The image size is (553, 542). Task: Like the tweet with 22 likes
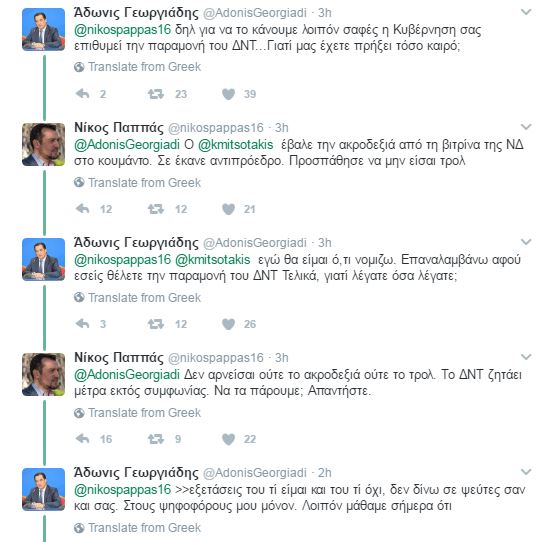(229, 439)
